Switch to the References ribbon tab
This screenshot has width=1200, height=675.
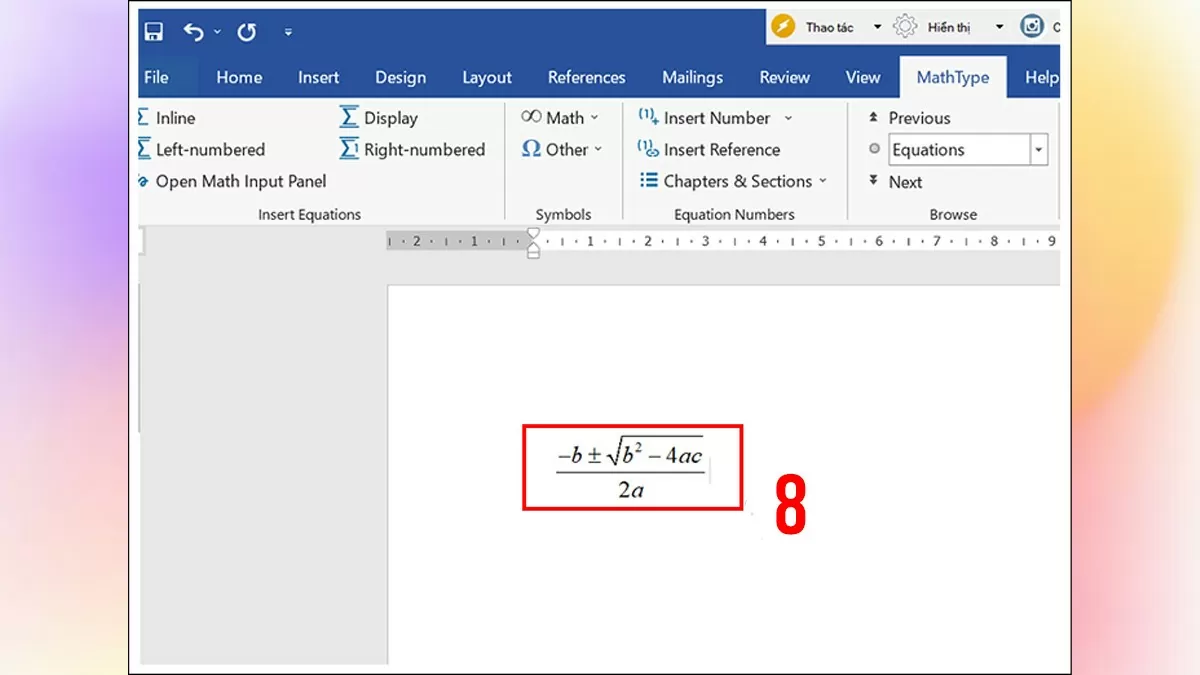(586, 77)
